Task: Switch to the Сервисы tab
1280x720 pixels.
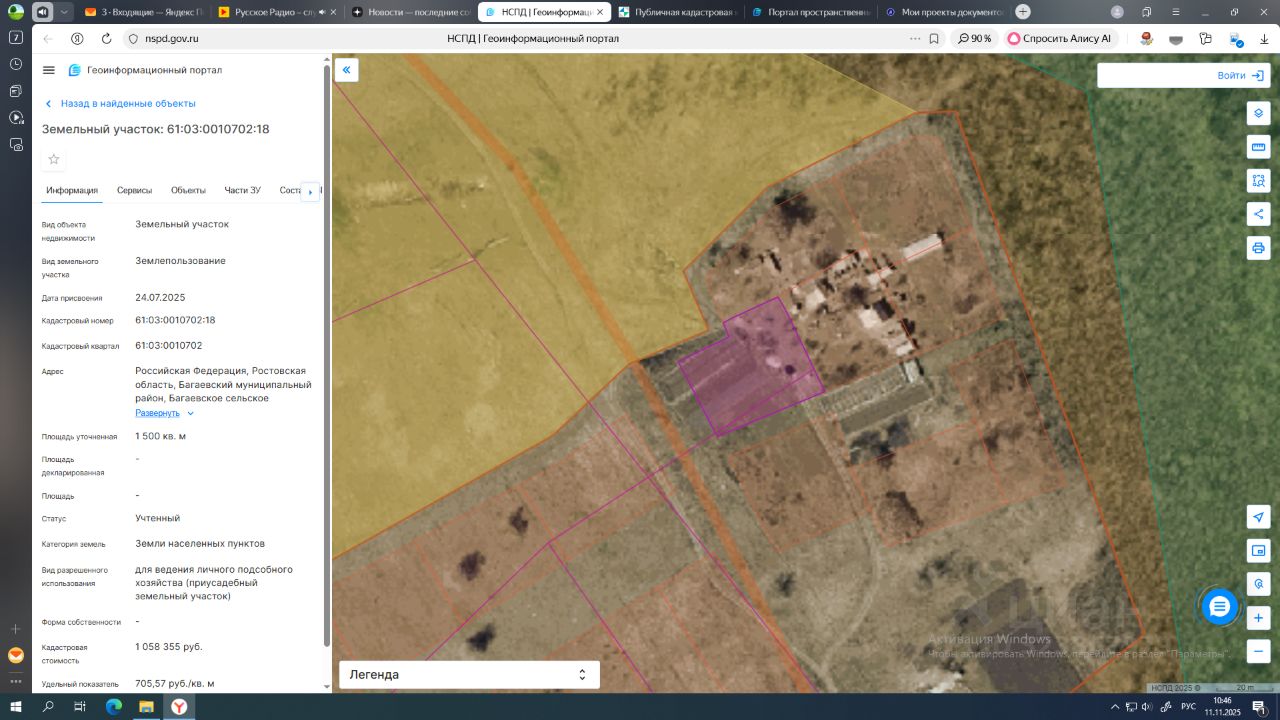Action: 134,190
